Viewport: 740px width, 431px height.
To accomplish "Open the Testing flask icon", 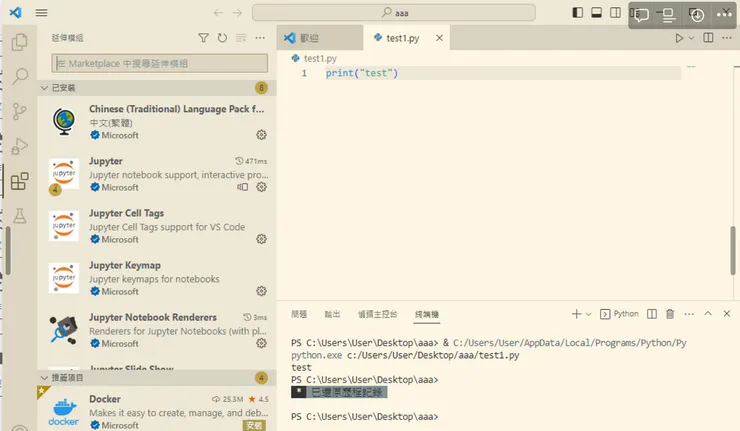I will click(x=19, y=216).
